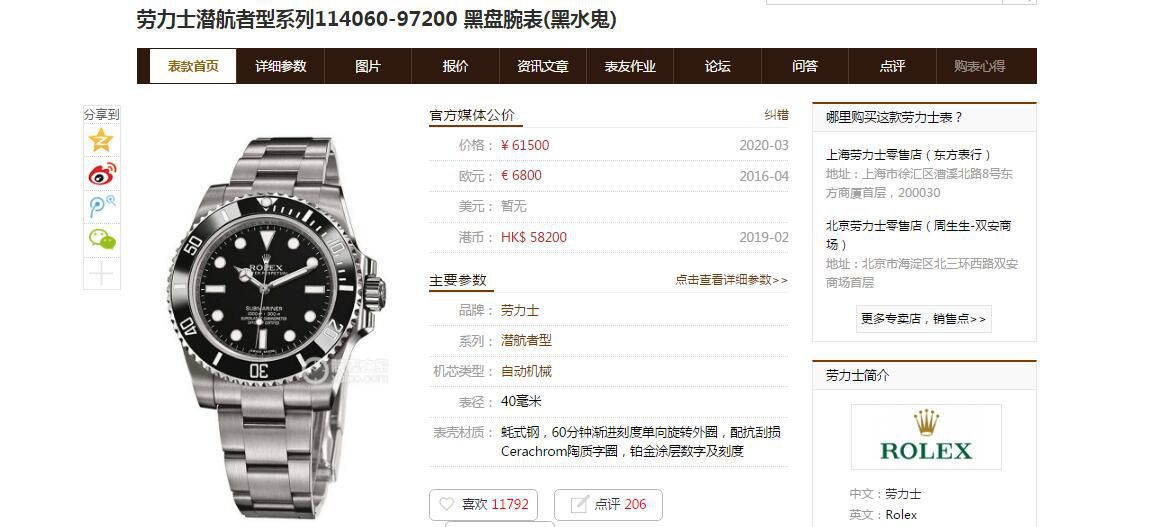Open the 详细参数 tab

[x=281, y=66]
